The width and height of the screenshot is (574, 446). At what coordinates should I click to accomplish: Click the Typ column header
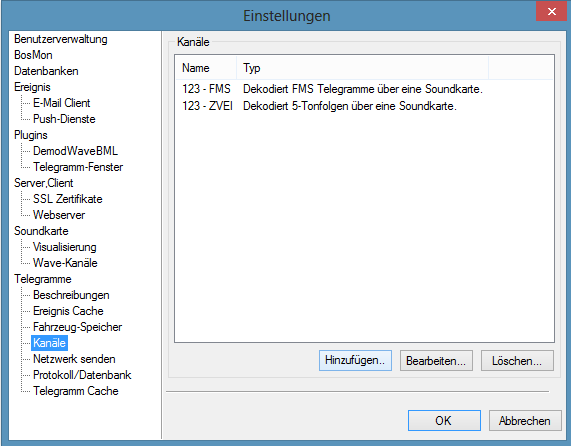tap(362, 68)
